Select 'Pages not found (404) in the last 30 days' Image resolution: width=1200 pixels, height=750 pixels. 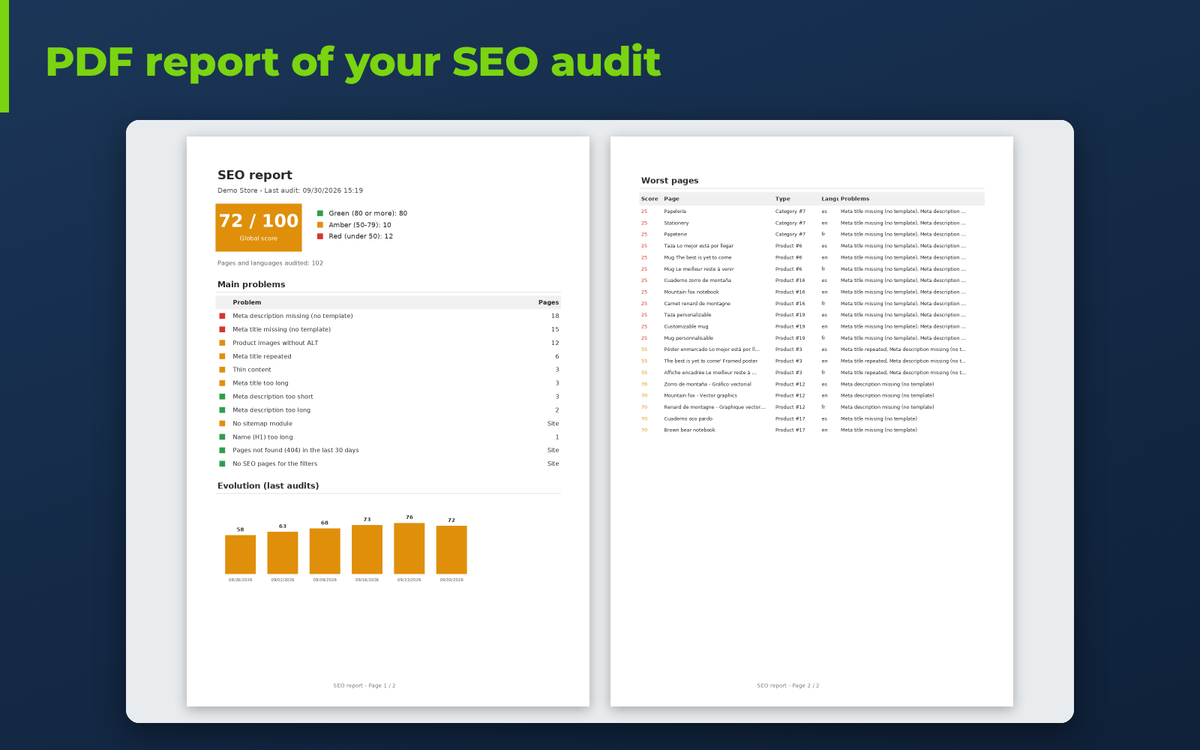[388, 451]
